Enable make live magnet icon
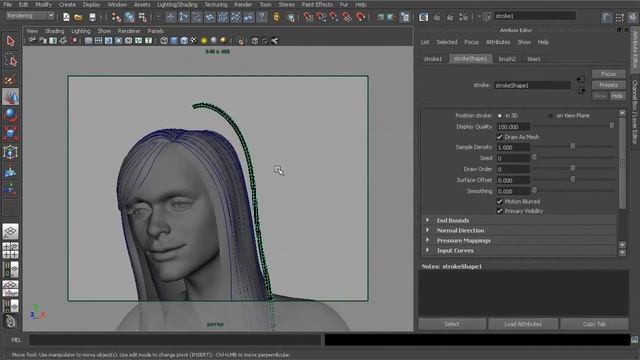The height and width of the screenshot is (360, 640). coord(360,17)
